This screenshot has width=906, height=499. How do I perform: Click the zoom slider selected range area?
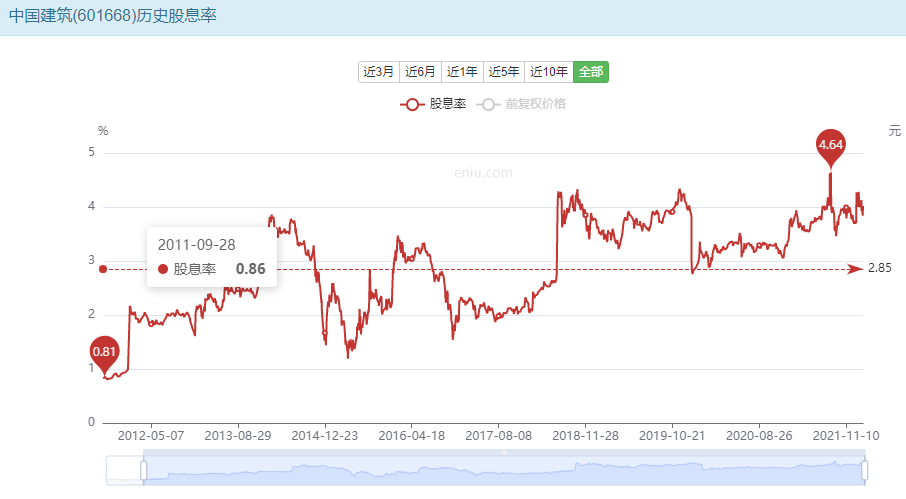[504, 470]
